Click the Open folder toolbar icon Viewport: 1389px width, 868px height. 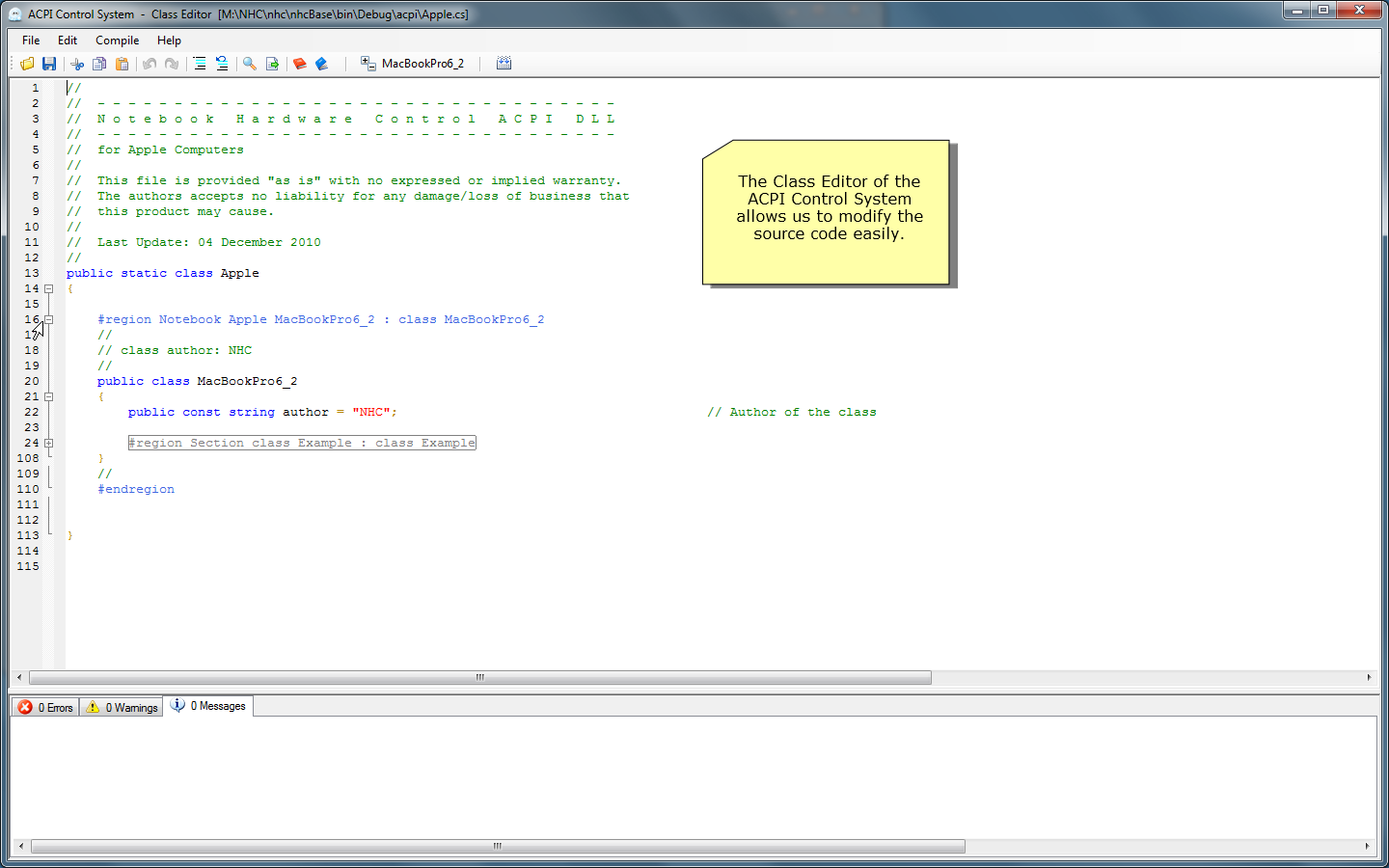pyautogui.click(x=27, y=64)
